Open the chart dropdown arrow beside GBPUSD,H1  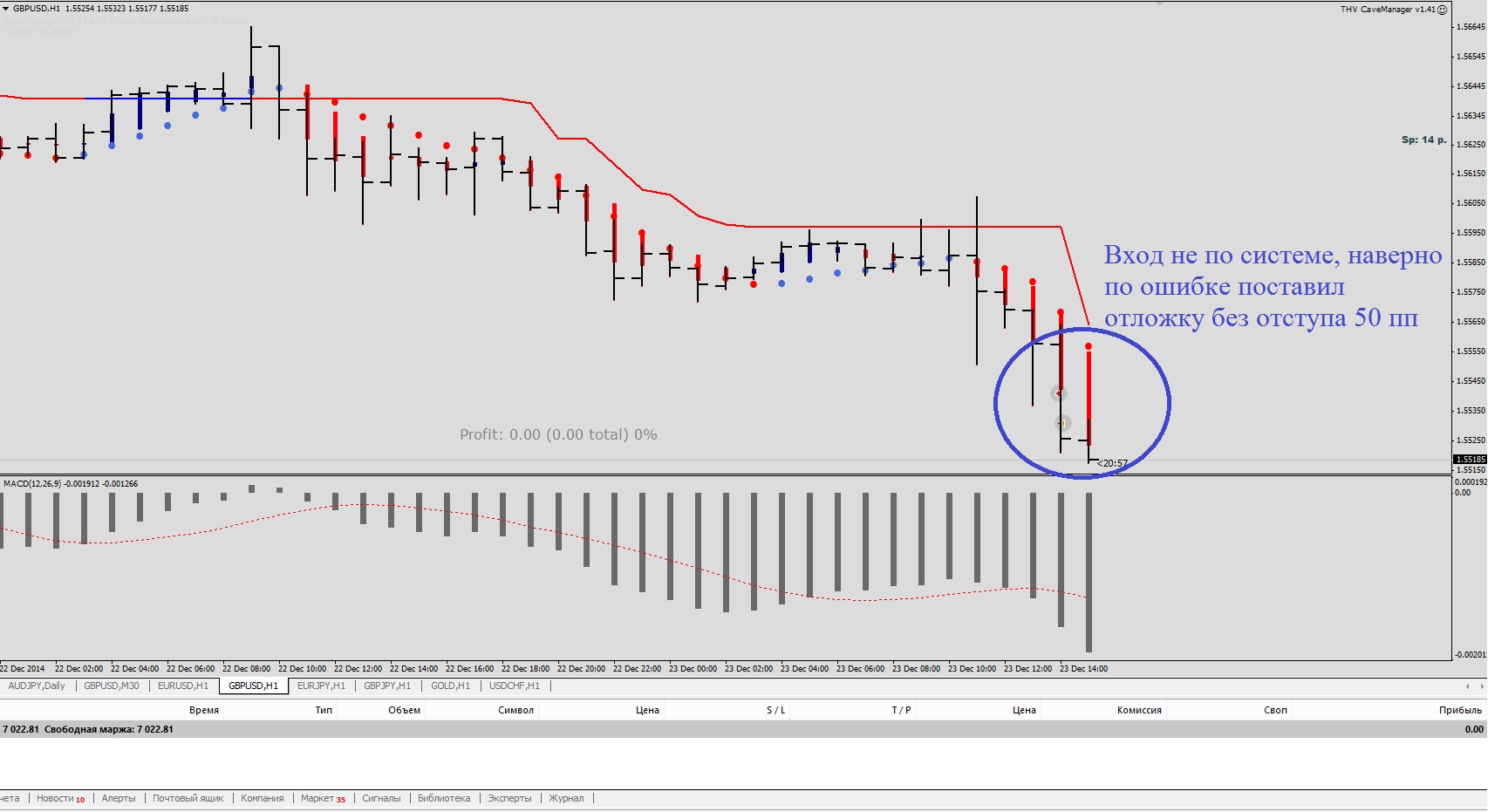click(x=5, y=9)
